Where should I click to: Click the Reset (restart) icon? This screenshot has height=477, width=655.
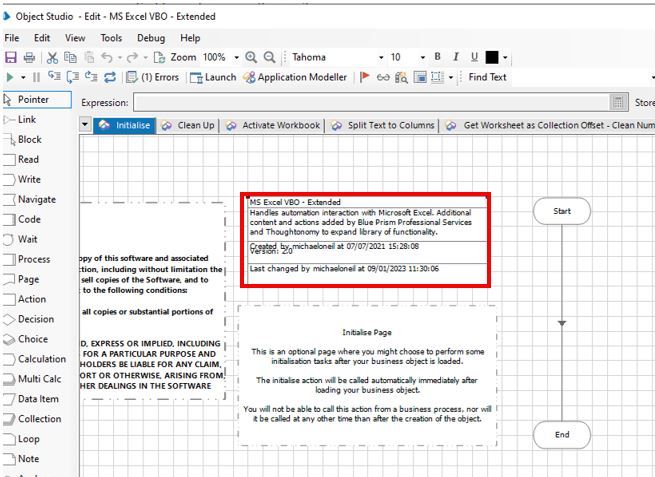[110, 77]
